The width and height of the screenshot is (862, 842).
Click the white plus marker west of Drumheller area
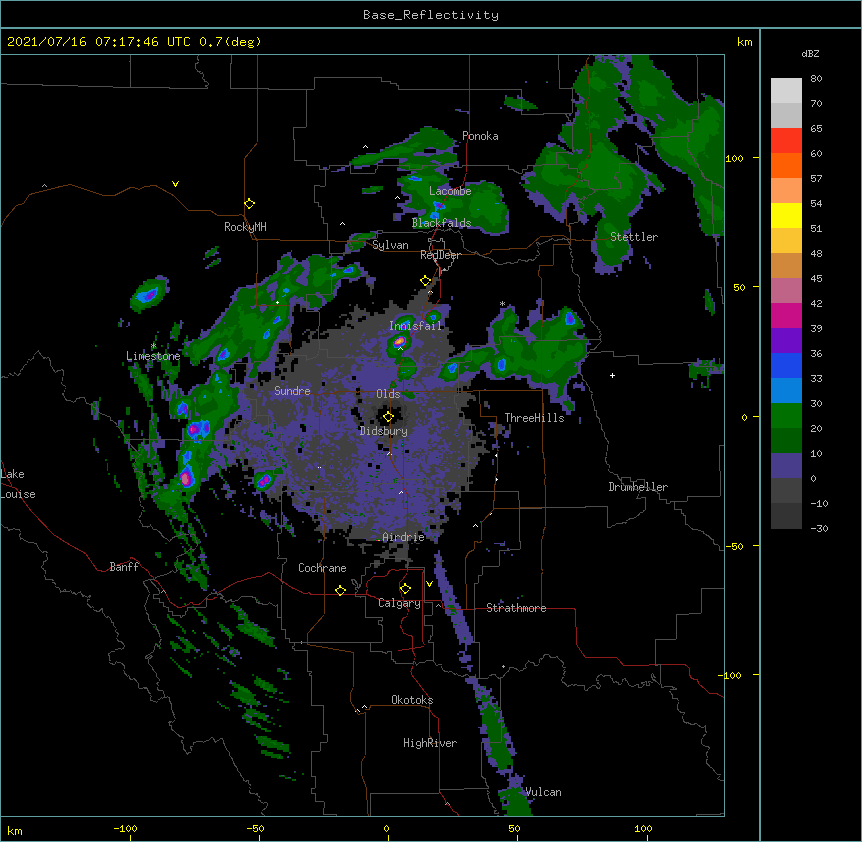[x=612, y=375]
